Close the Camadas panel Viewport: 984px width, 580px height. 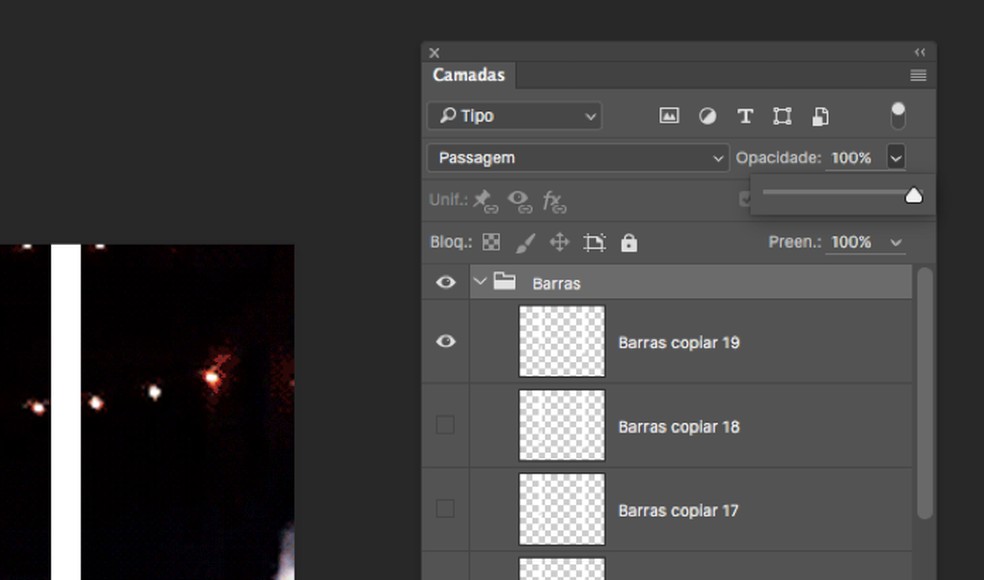434,53
